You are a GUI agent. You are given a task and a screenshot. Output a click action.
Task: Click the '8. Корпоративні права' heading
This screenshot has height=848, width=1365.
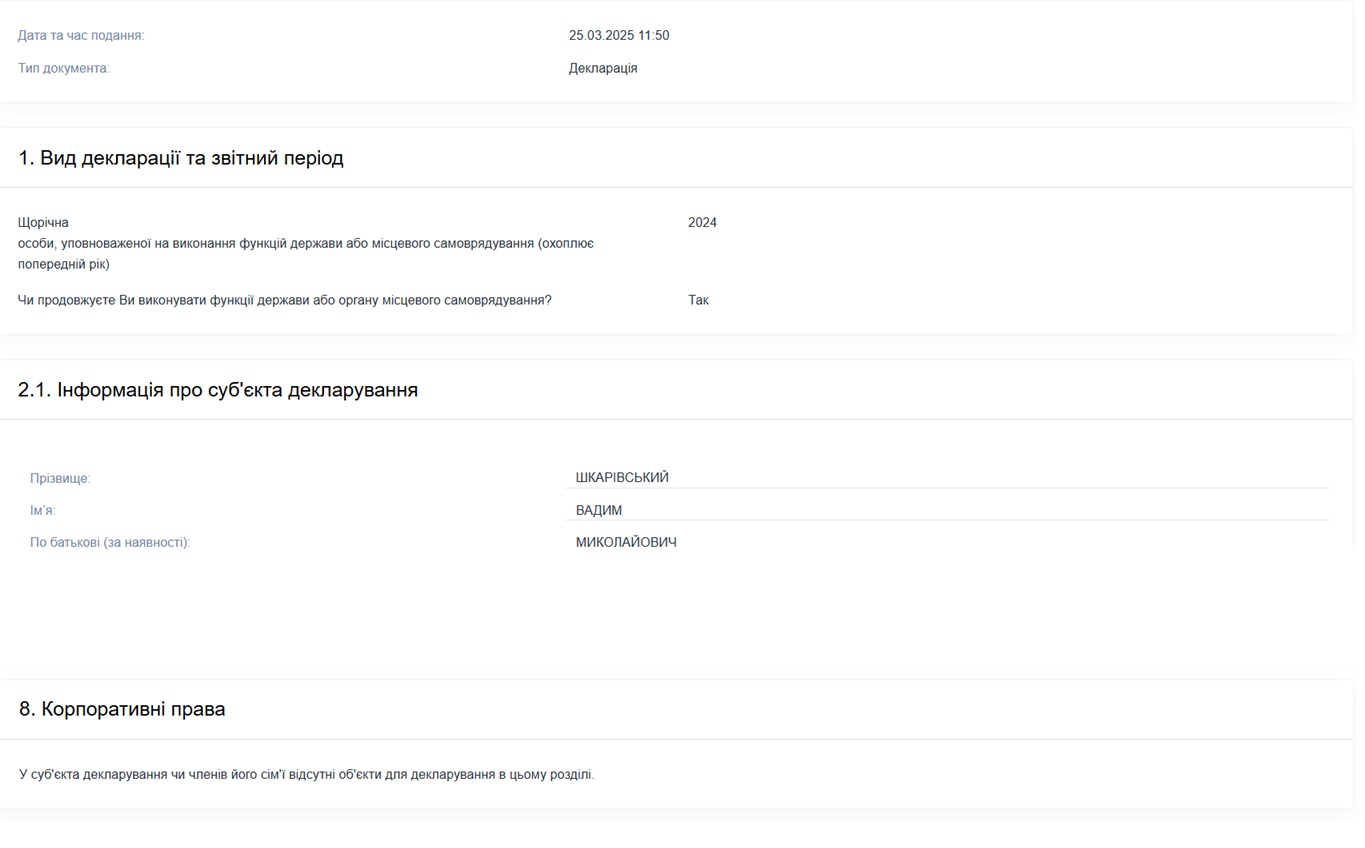122,709
